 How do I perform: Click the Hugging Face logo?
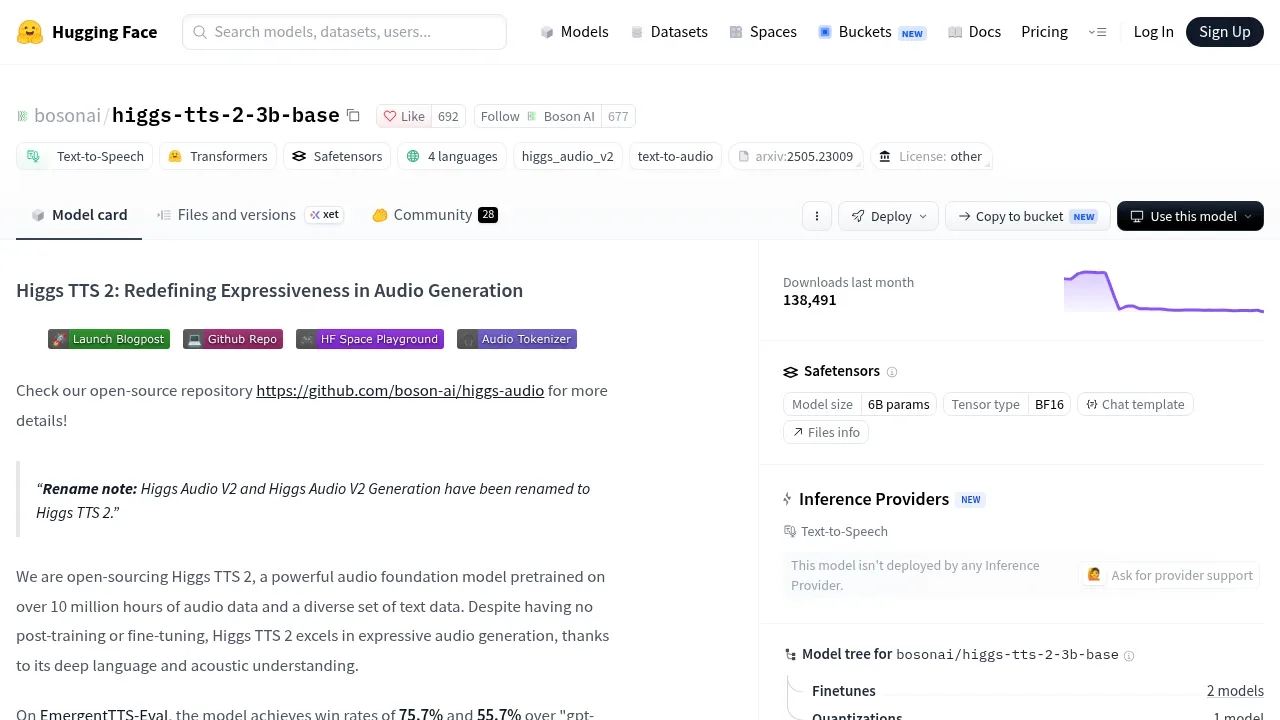point(87,32)
